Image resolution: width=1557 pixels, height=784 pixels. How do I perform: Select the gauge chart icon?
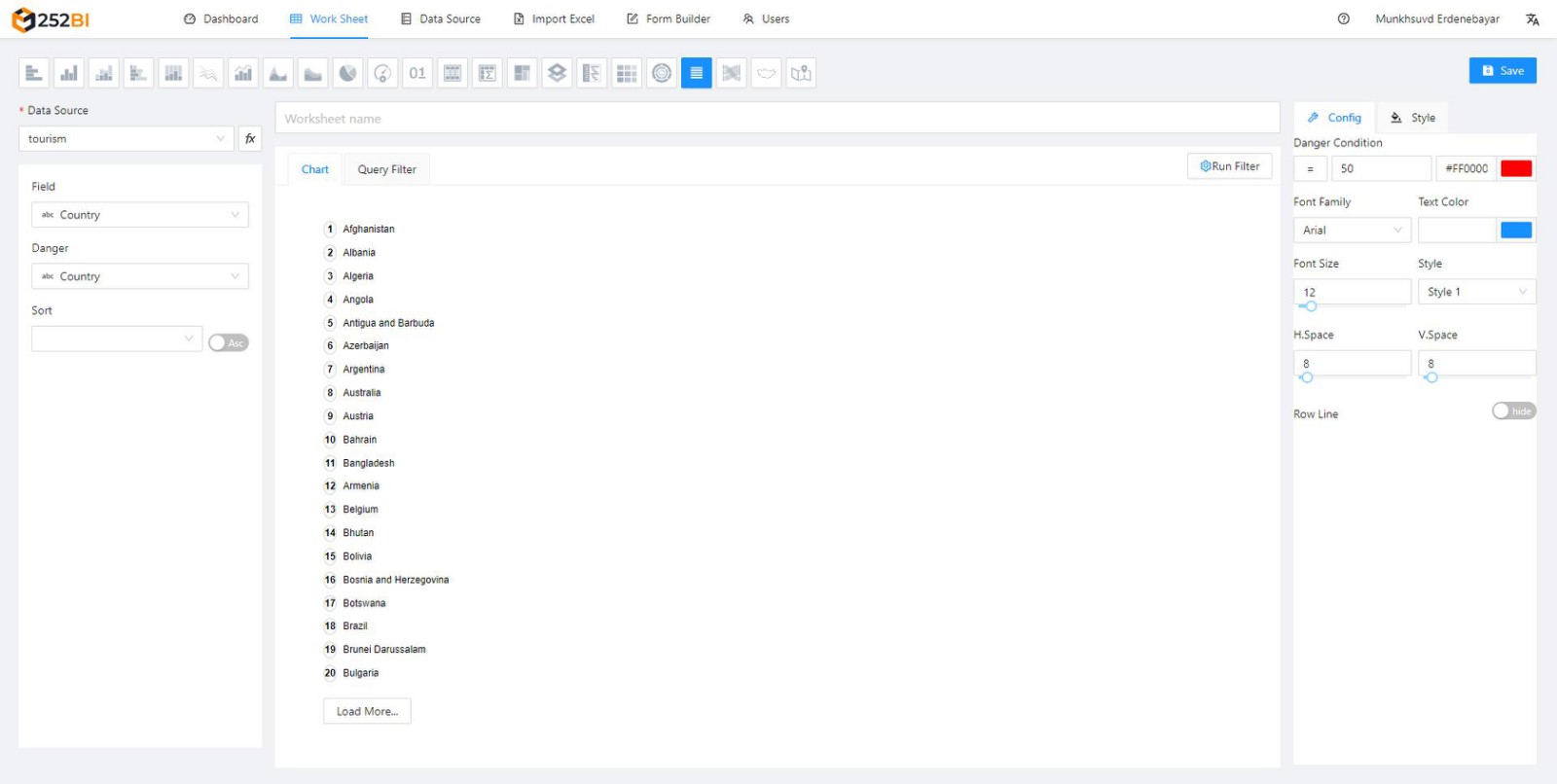pos(382,73)
